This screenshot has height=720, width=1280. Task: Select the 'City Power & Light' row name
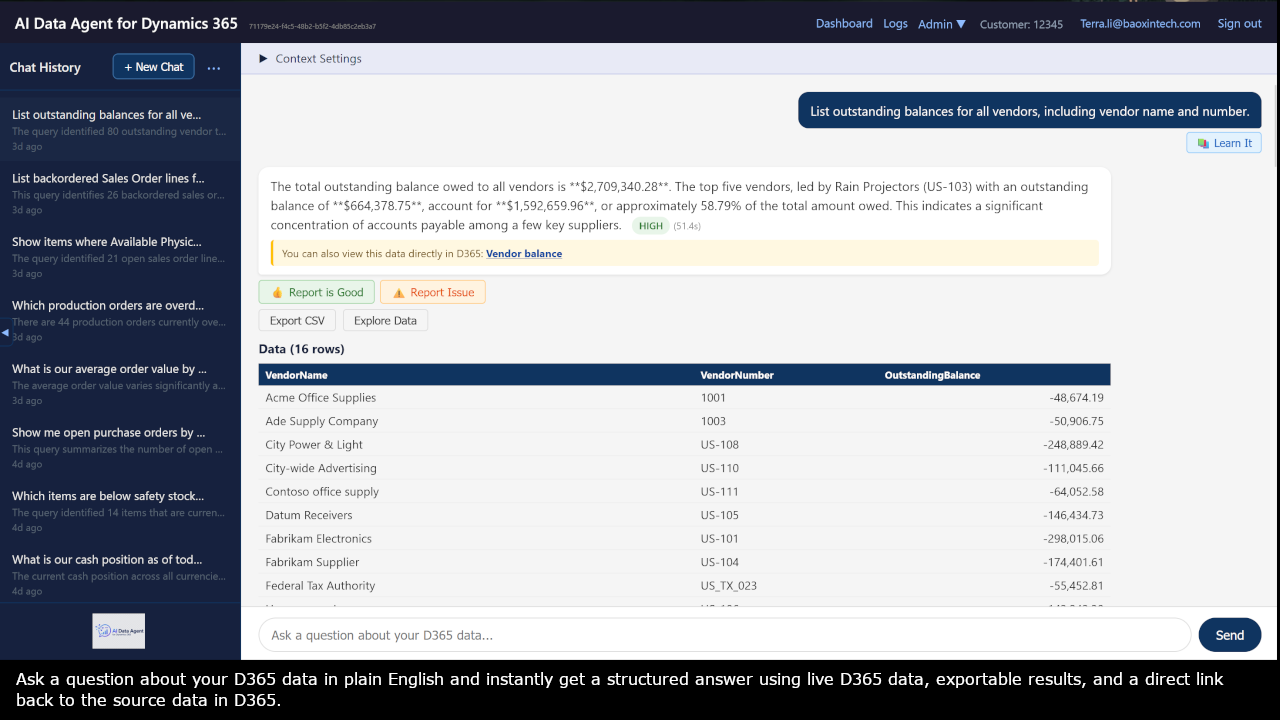click(x=314, y=445)
